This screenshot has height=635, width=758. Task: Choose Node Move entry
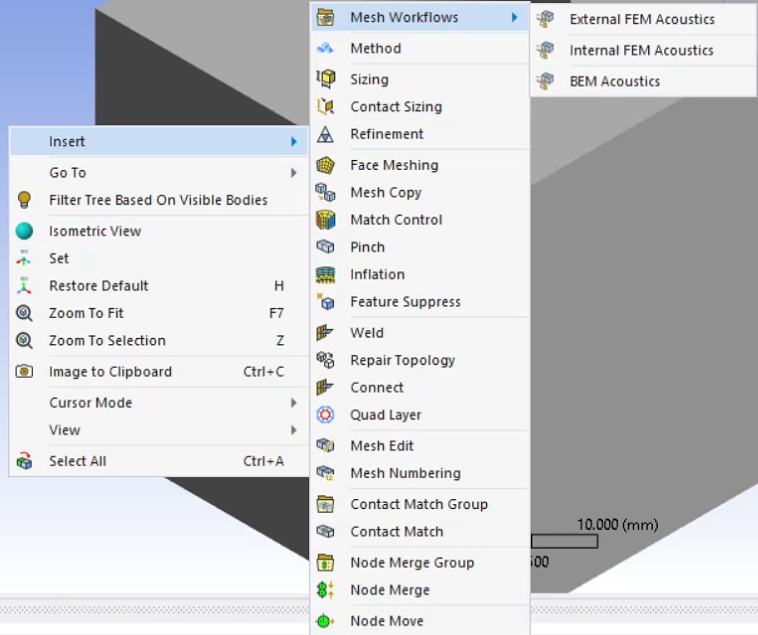(x=420, y=621)
